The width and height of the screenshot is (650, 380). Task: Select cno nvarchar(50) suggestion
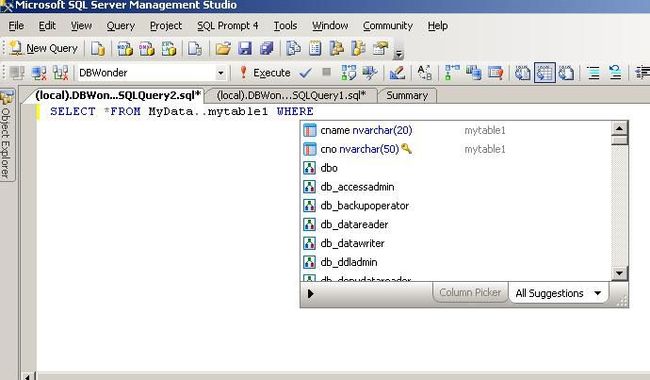pyautogui.click(x=455, y=149)
